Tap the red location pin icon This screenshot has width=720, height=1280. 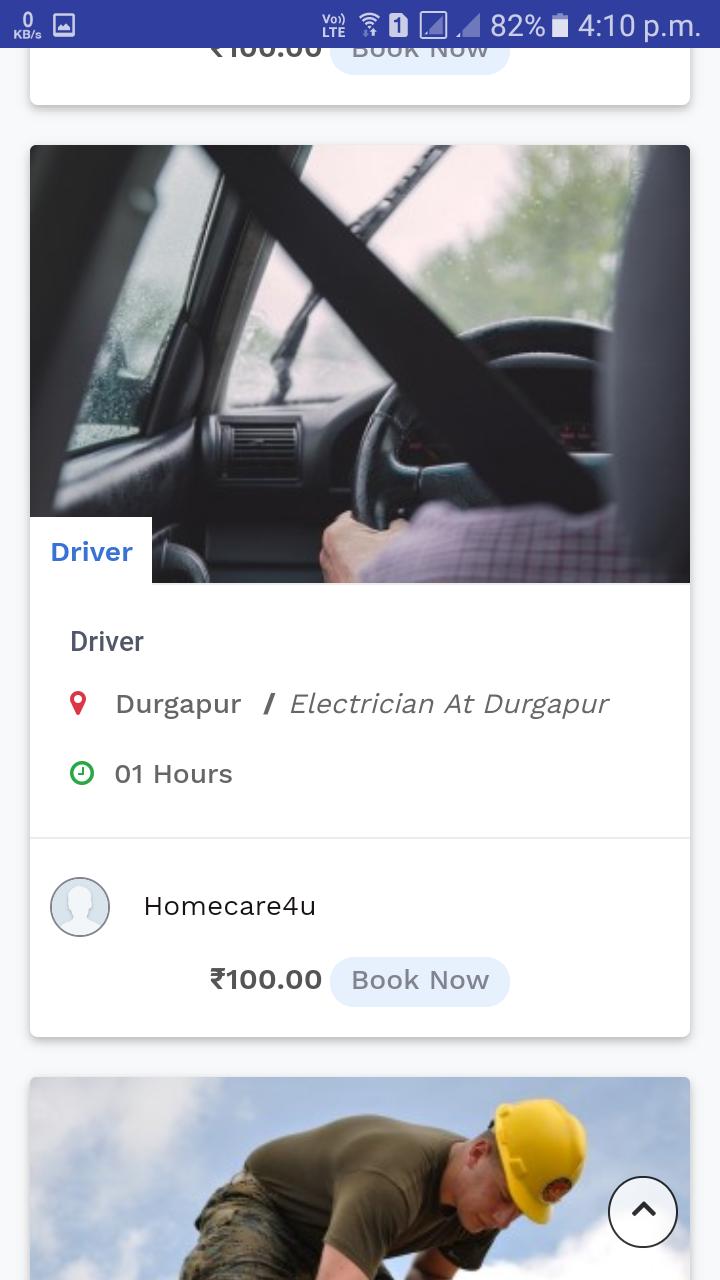pyautogui.click(x=79, y=703)
